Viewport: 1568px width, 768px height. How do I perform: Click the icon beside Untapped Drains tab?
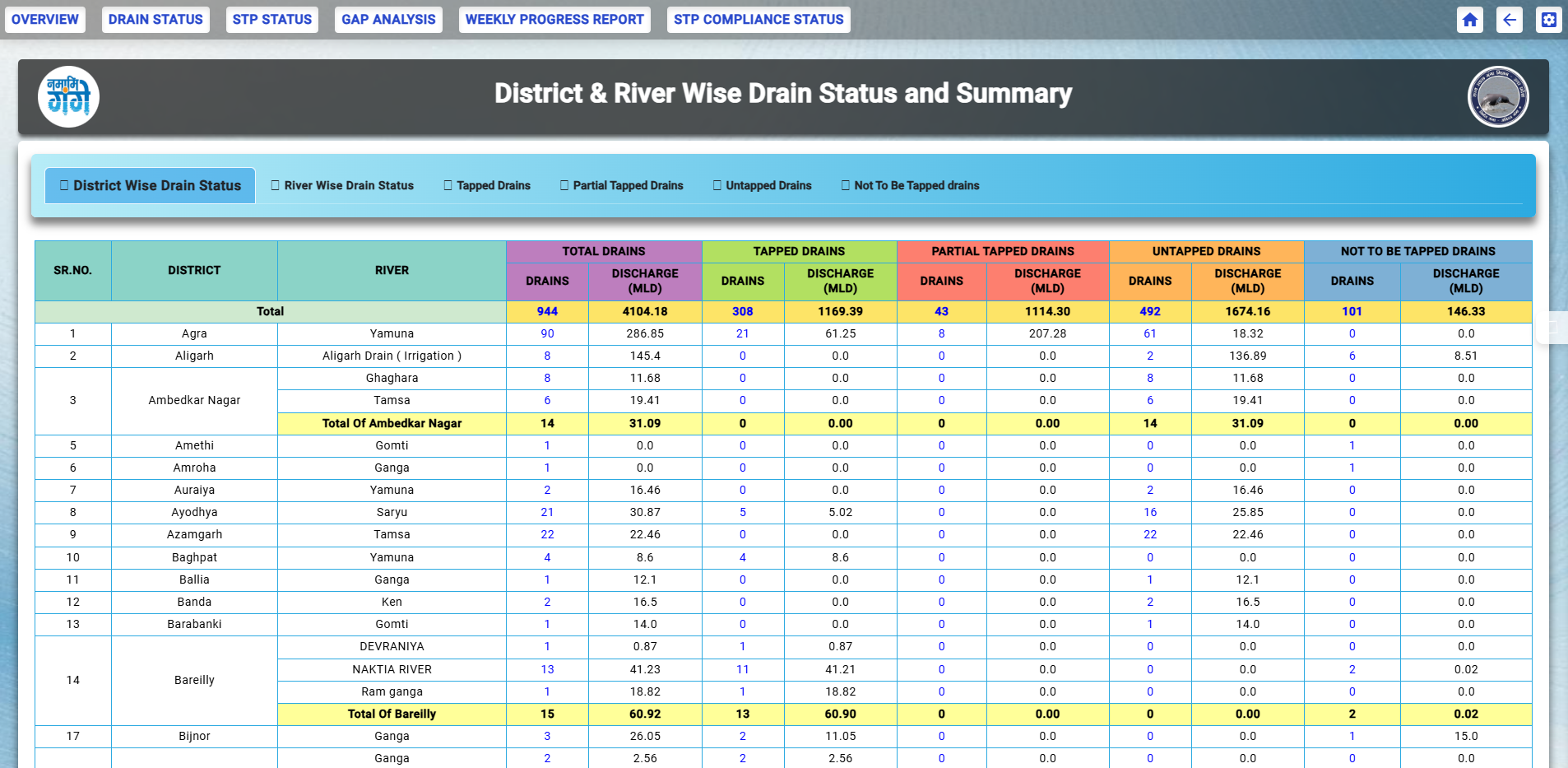717,186
